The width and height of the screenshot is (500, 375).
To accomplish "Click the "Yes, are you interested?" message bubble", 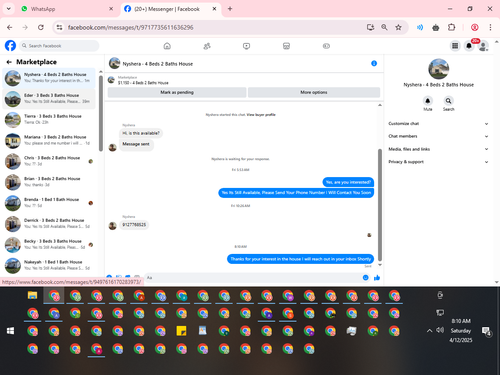I will point(348,182).
